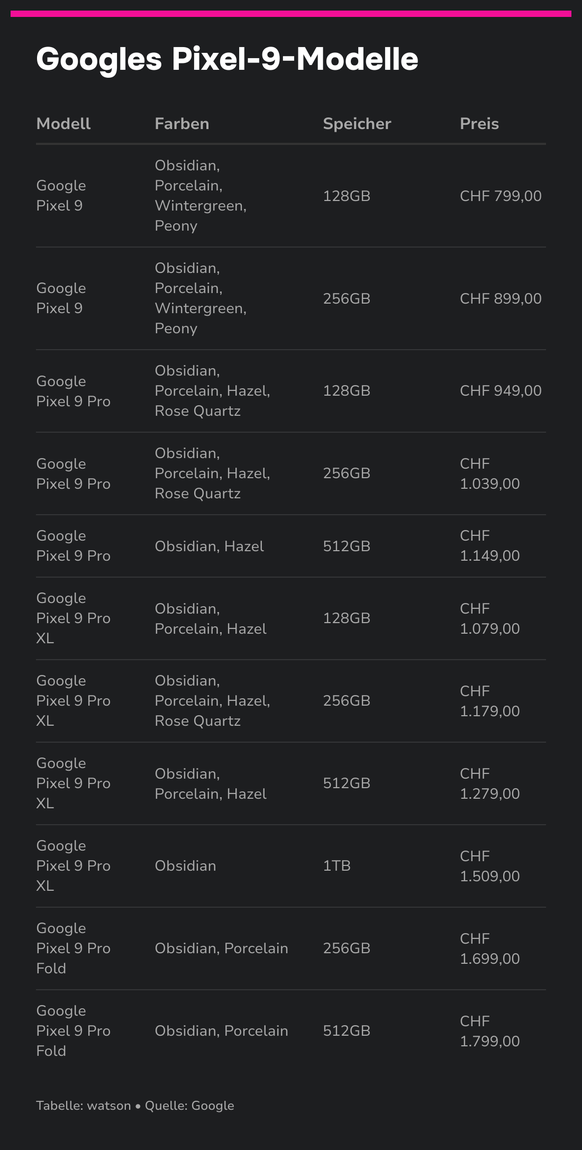This screenshot has width=582, height=1150.
Task: Click the Preis column header
Action: coord(479,124)
